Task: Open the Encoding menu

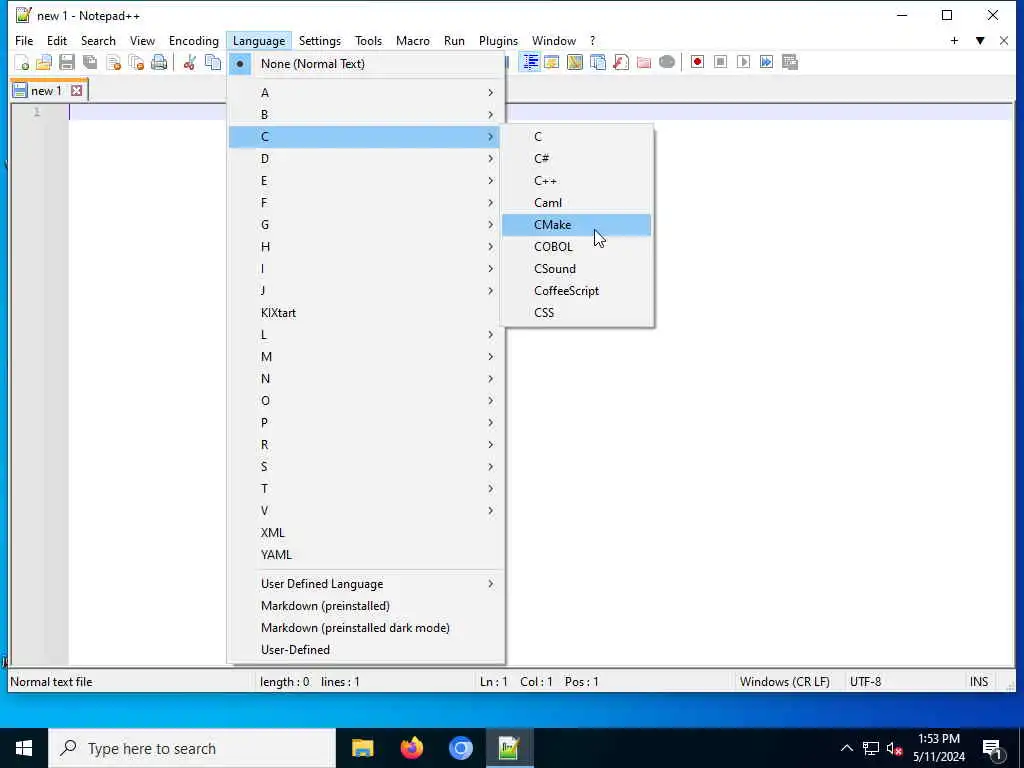Action: pyautogui.click(x=193, y=40)
